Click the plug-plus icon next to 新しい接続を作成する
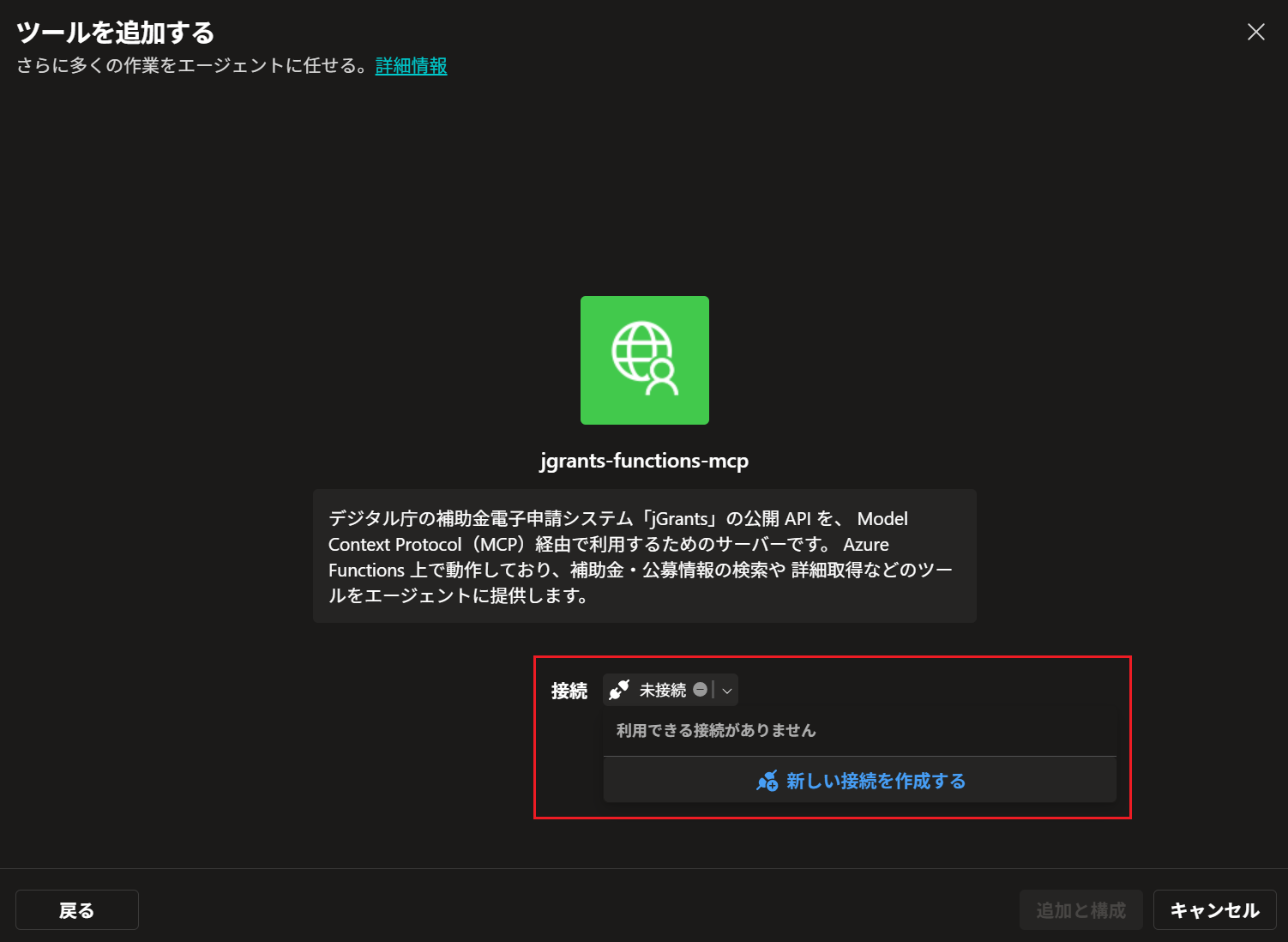The height and width of the screenshot is (942, 1288). tap(767, 781)
